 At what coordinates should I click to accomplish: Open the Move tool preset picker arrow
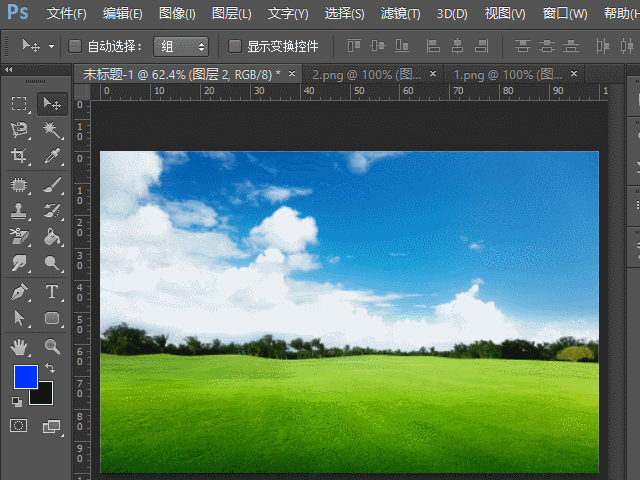[x=51, y=47]
